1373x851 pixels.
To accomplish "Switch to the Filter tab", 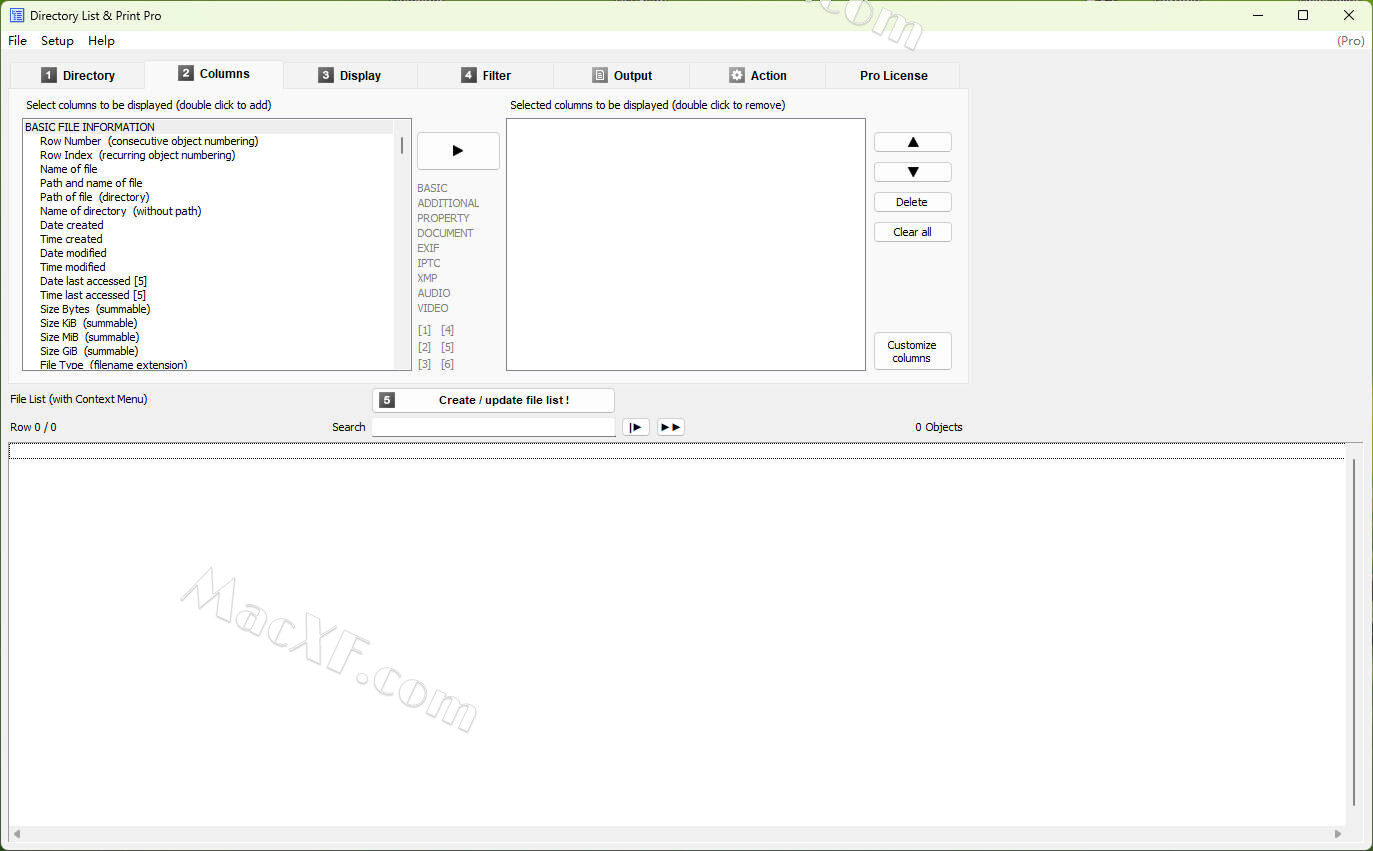I will (485, 75).
